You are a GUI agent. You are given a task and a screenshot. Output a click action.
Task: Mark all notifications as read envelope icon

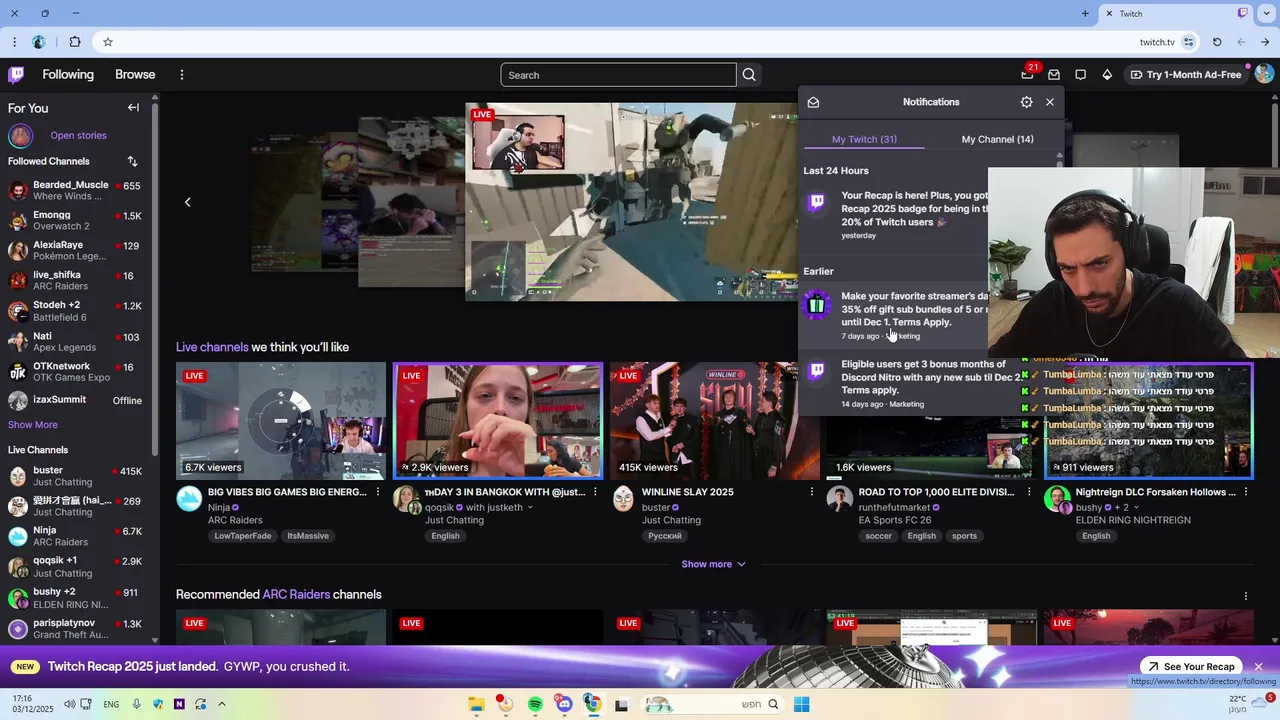(813, 102)
